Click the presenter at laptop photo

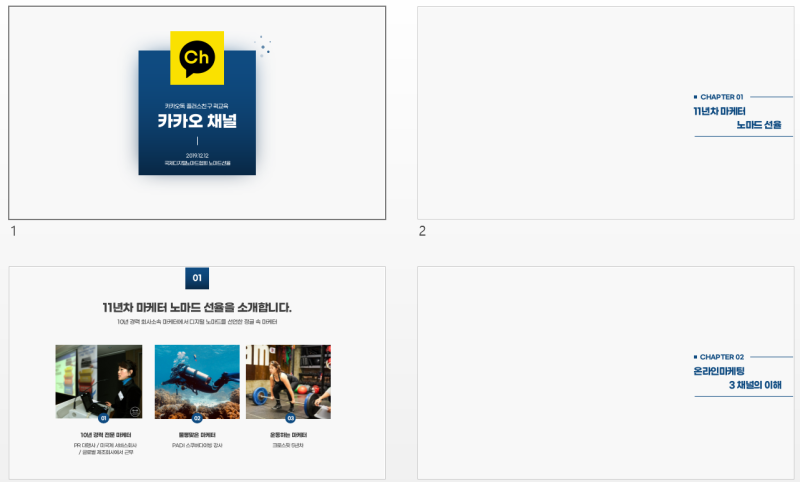pos(99,382)
